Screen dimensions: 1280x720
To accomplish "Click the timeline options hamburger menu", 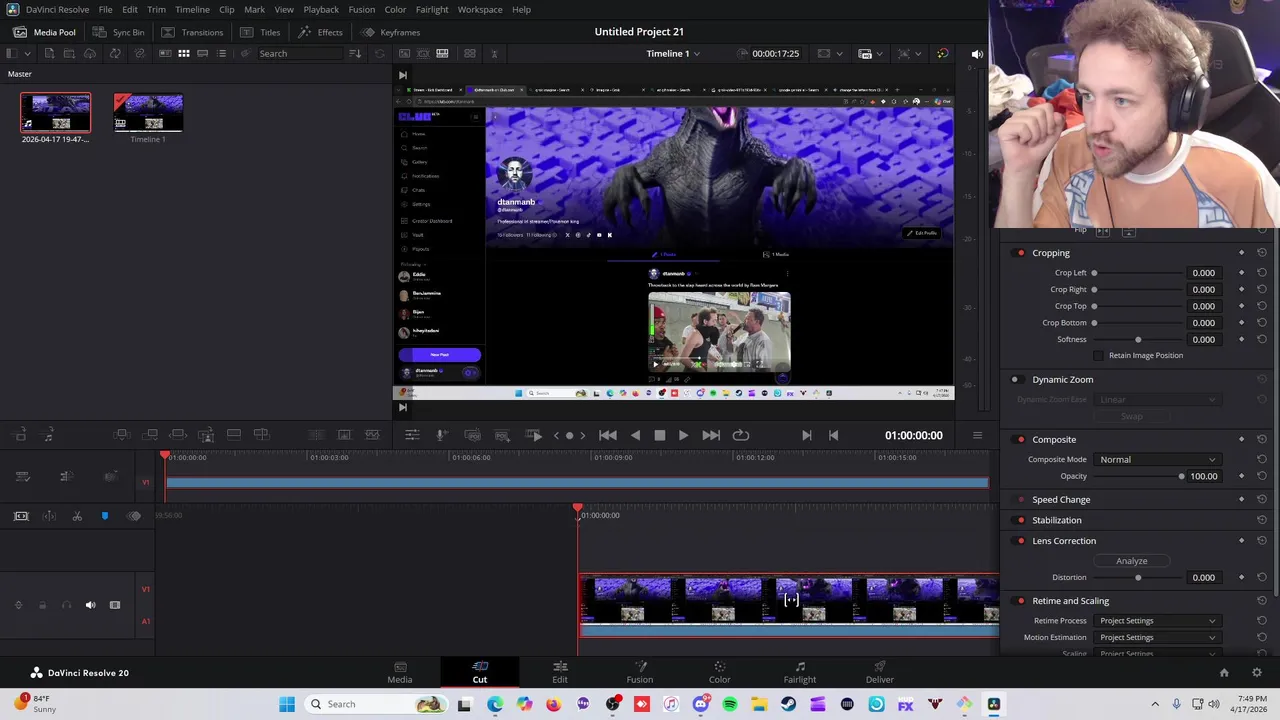I will pyautogui.click(x=977, y=435).
